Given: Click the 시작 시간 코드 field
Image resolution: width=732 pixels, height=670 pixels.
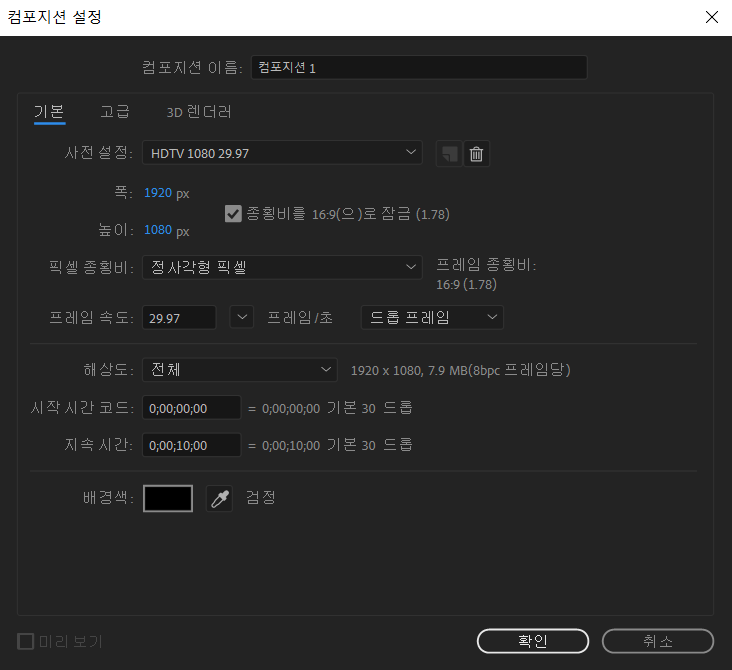Looking at the screenshot, I should [x=191, y=408].
